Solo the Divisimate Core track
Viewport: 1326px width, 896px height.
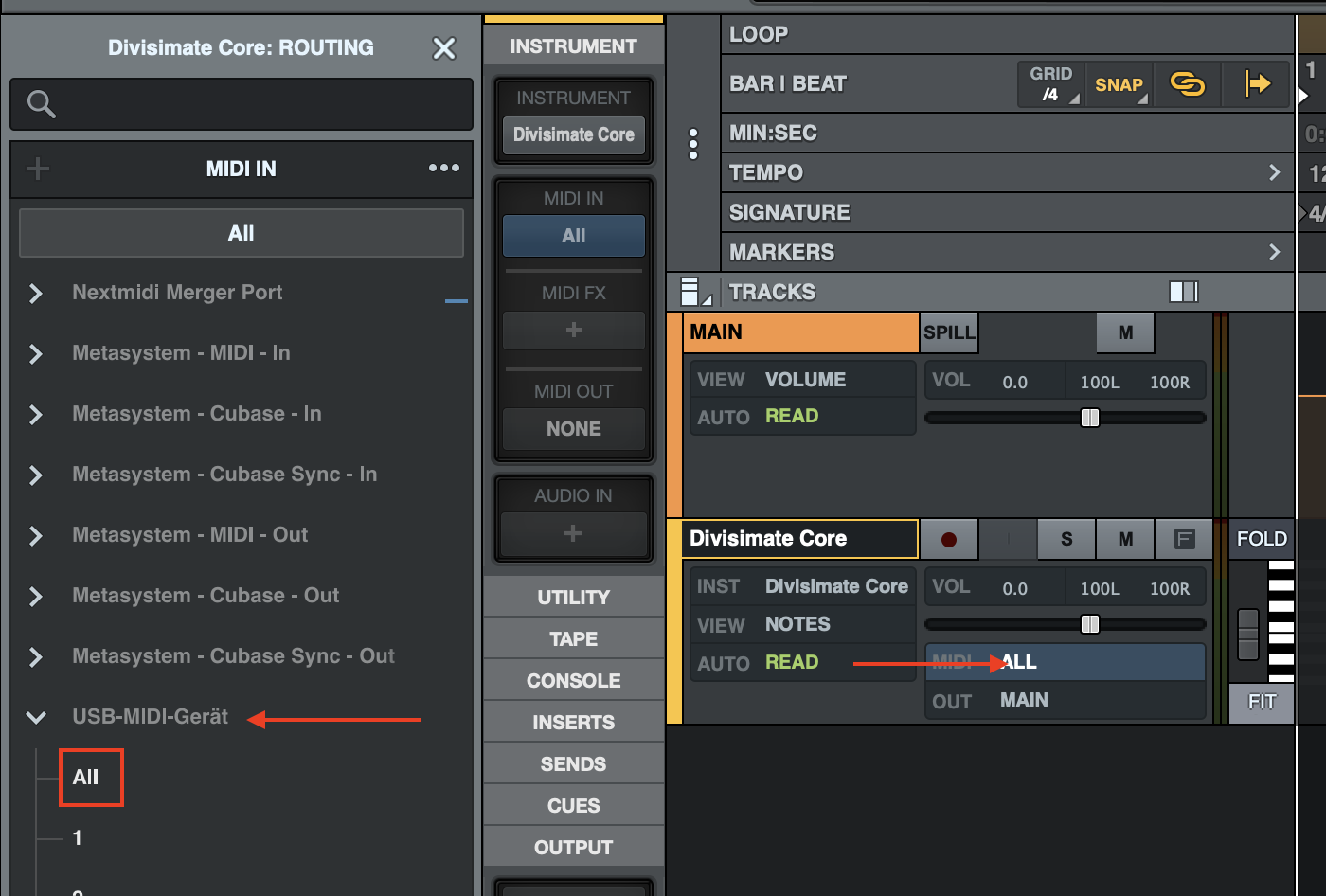pos(1066,539)
